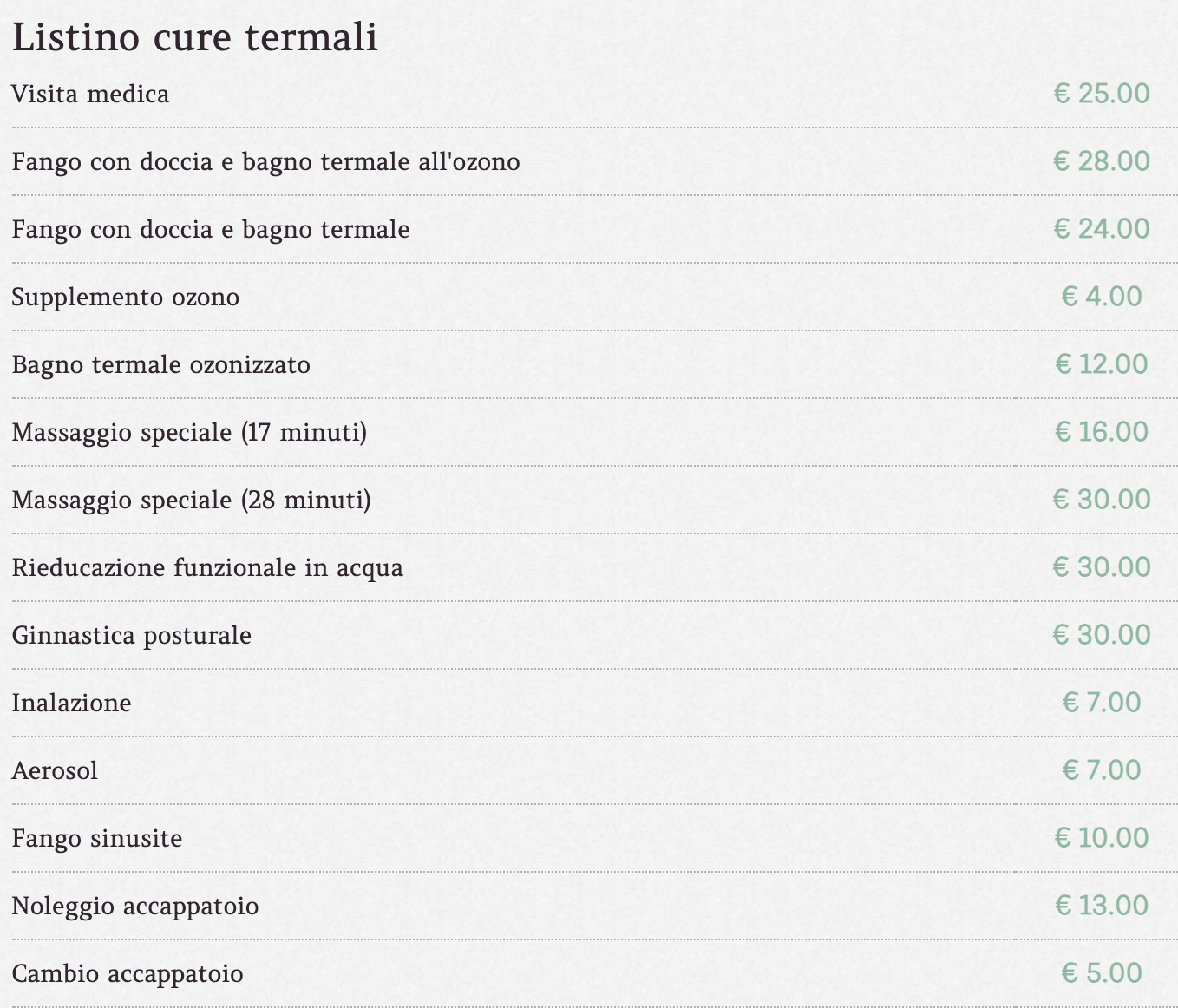Select 'Bagno termale ozonizzato' entry
The image size is (1178, 1008).
tap(161, 365)
